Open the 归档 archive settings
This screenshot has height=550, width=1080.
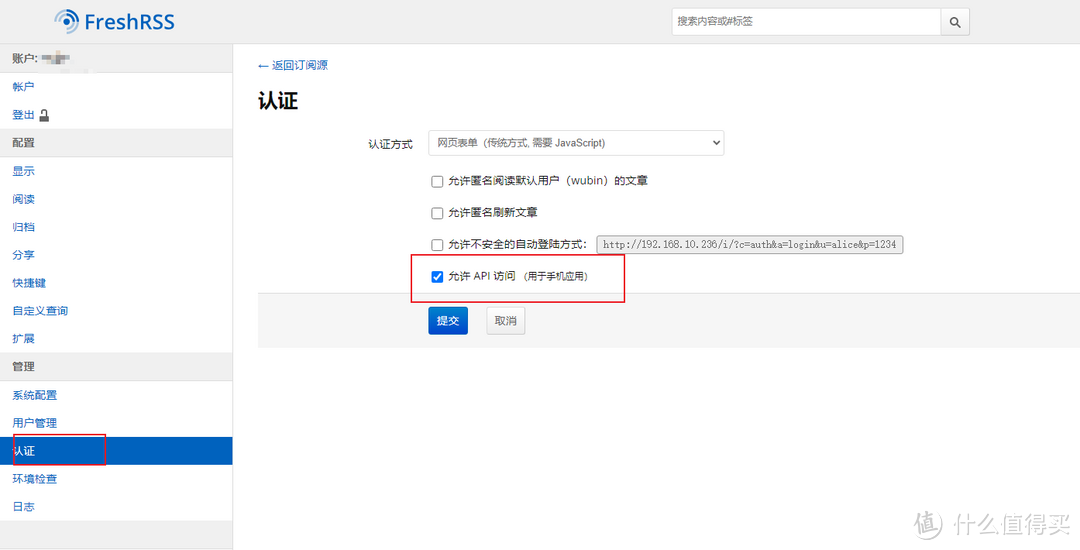coord(23,227)
